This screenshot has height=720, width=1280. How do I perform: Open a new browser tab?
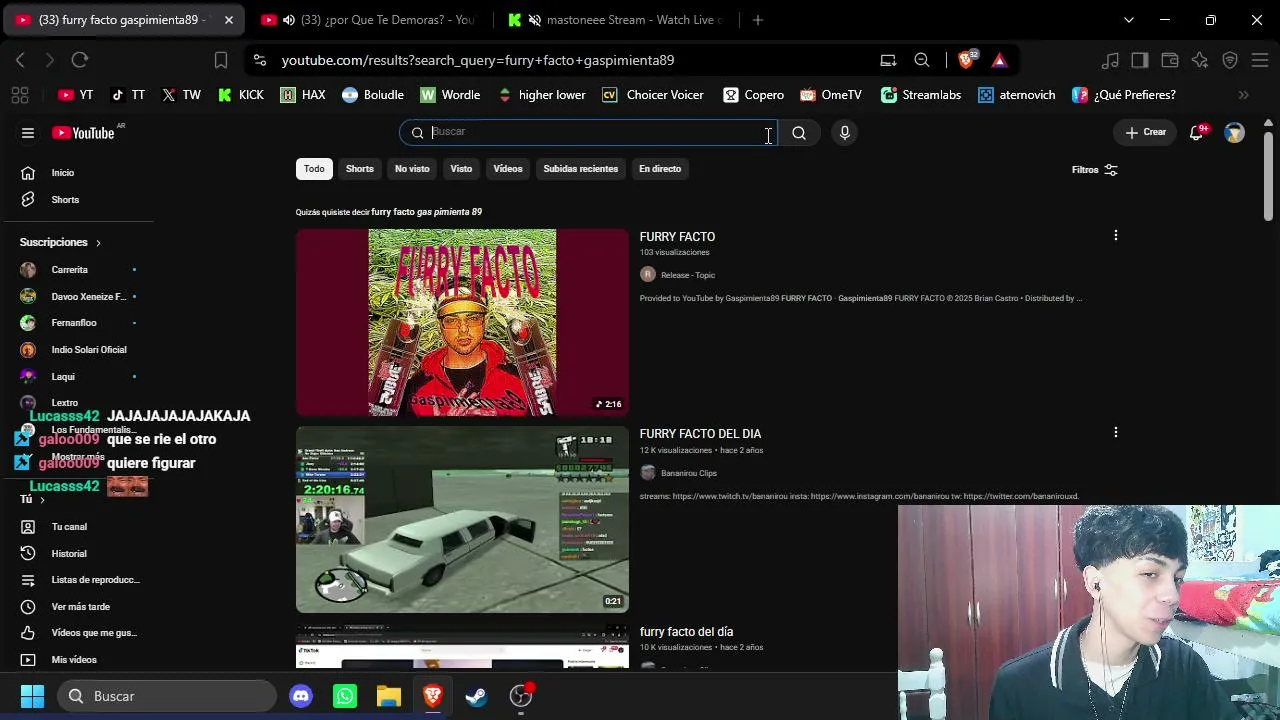pos(758,20)
